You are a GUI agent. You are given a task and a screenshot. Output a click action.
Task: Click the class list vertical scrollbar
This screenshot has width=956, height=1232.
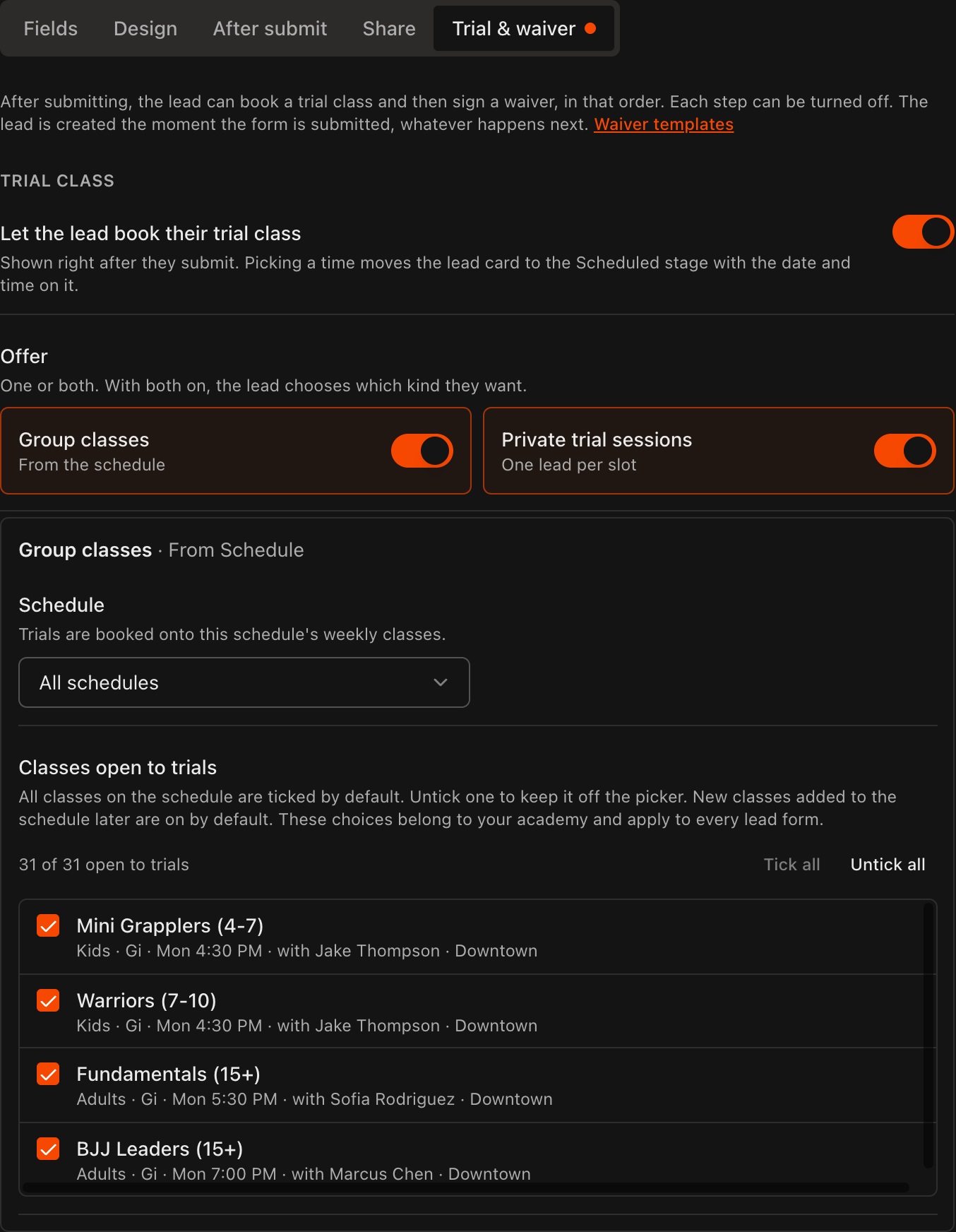tap(928, 1036)
